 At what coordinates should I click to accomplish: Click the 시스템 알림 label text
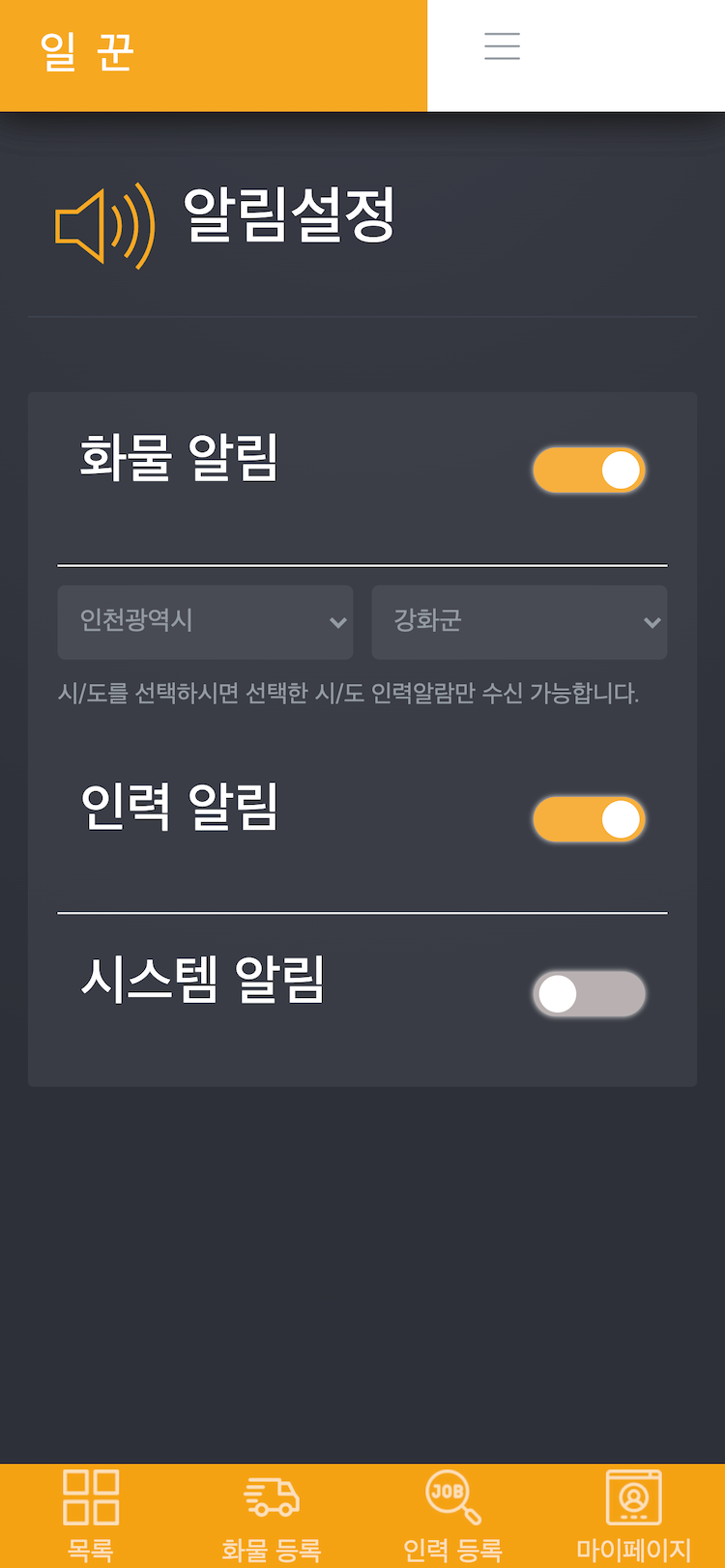click(x=202, y=979)
